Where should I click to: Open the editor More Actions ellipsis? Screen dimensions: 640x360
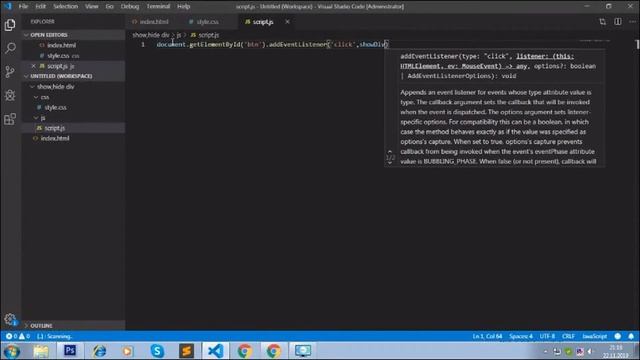[x=632, y=22]
